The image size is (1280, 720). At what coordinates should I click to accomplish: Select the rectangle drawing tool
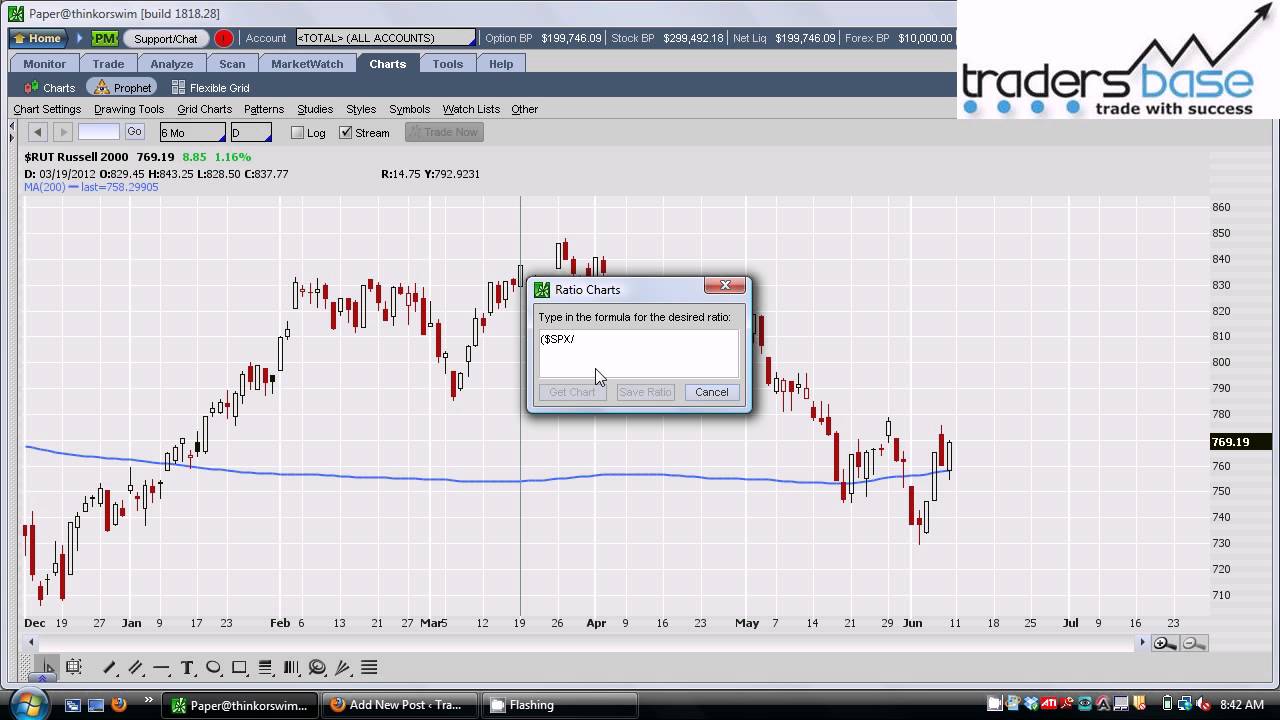(x=239, y=667)
